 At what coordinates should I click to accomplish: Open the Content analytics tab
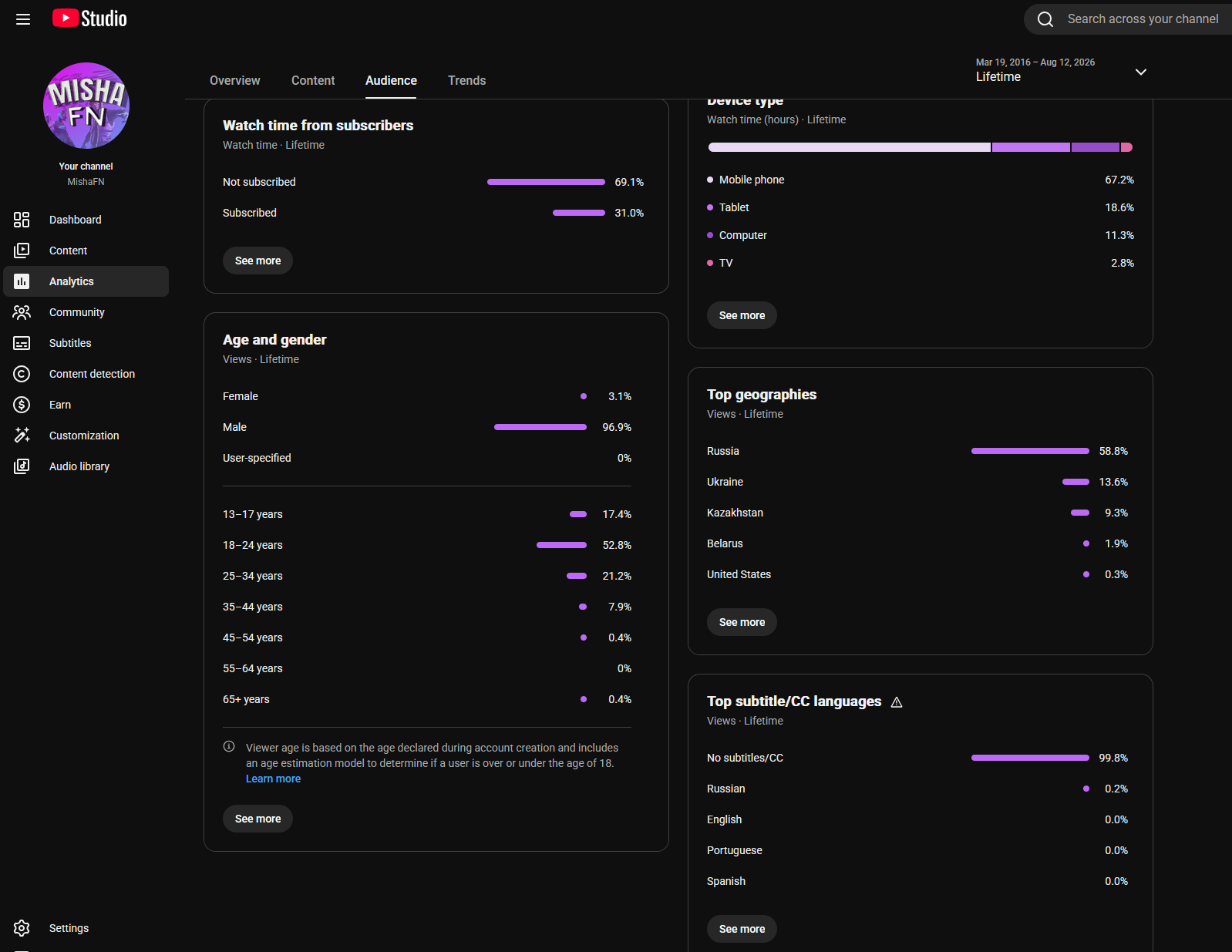point(313,80)
